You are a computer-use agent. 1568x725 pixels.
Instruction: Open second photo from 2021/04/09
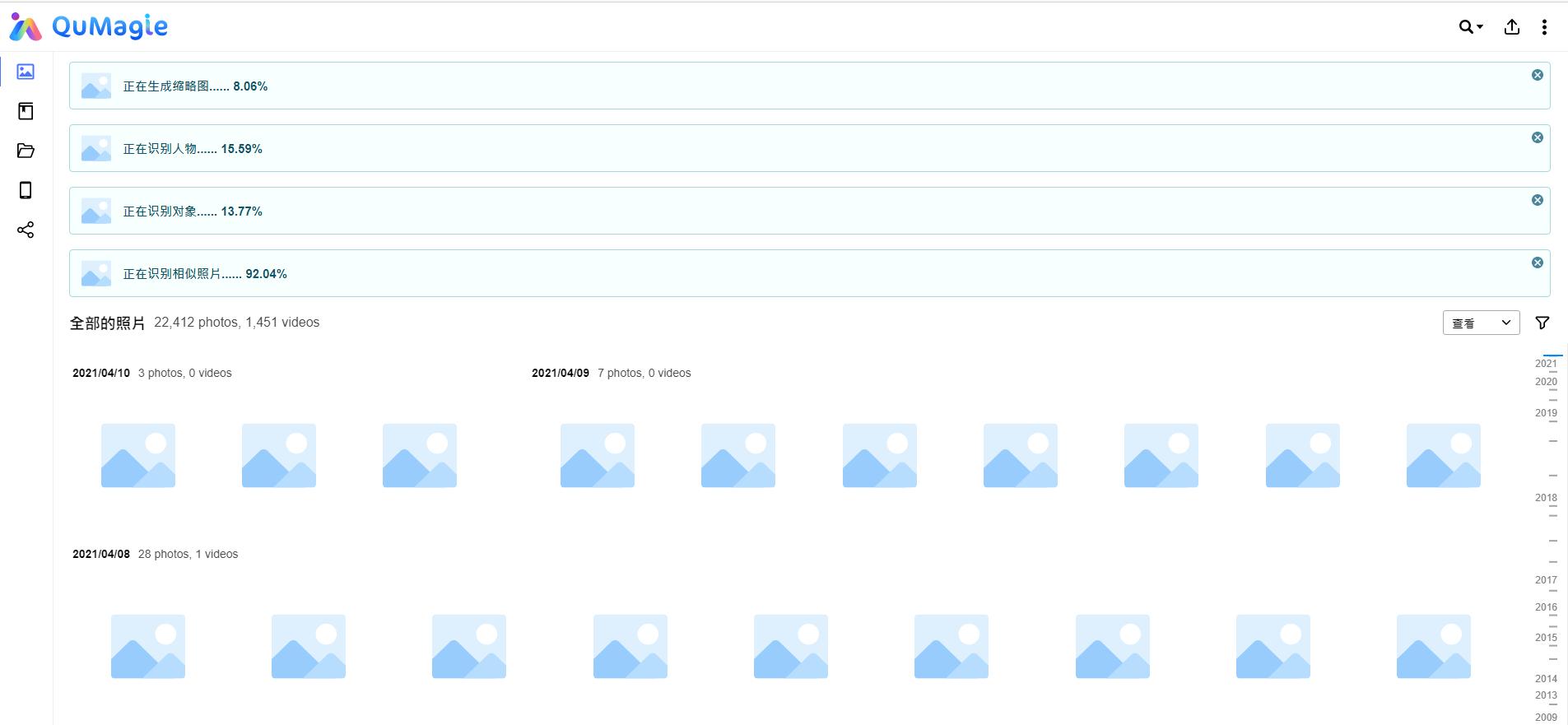pyautogui.click(x=738, y=455)
